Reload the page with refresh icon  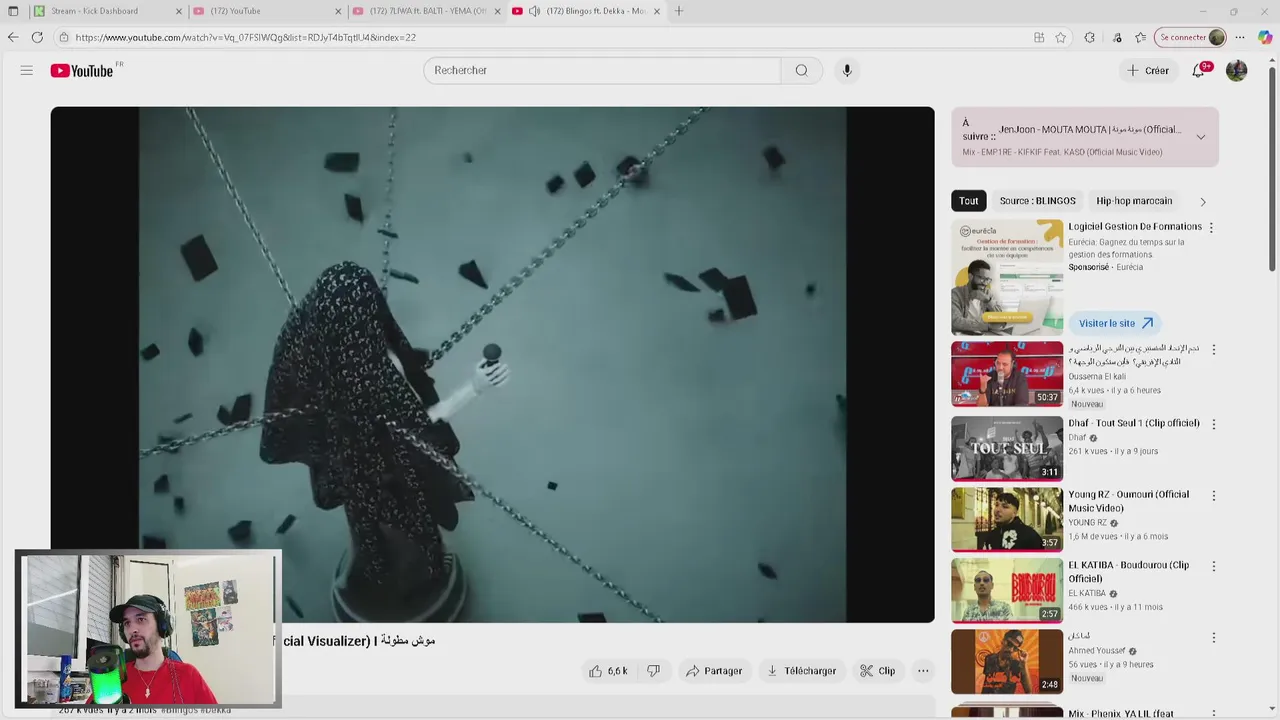[37, 37]
